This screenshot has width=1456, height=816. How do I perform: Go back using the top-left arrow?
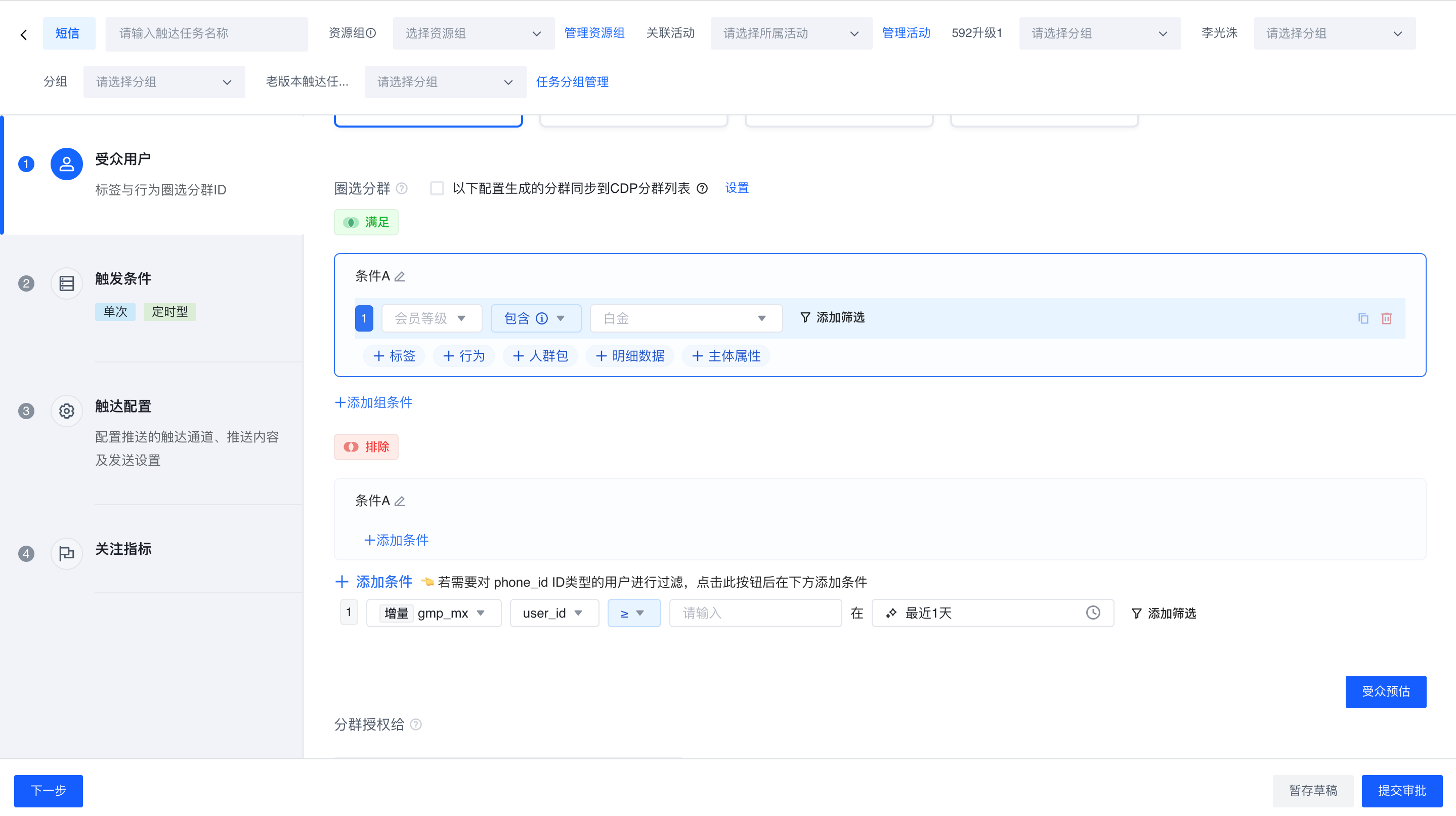click(x=24, y=34)
